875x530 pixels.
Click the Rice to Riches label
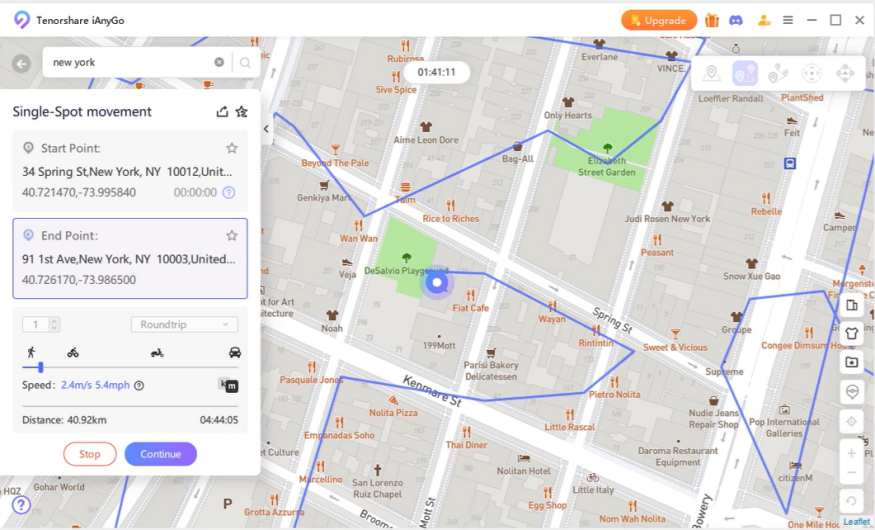coord(451,218)
